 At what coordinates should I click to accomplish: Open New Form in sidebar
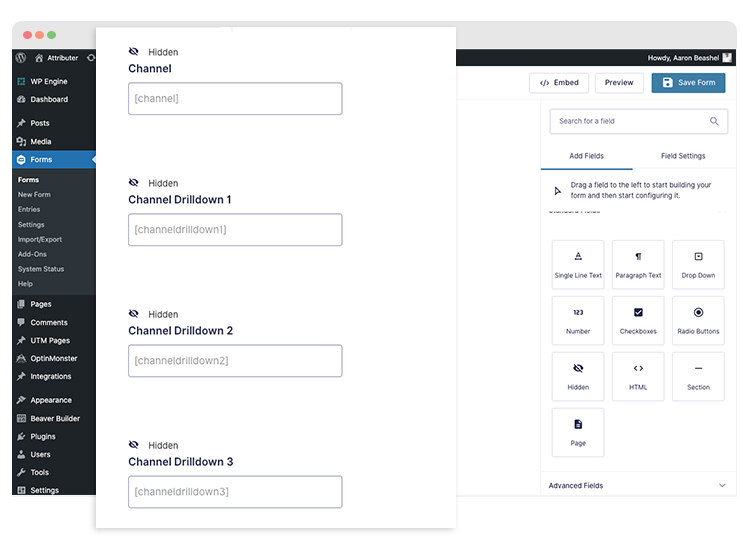34,194
